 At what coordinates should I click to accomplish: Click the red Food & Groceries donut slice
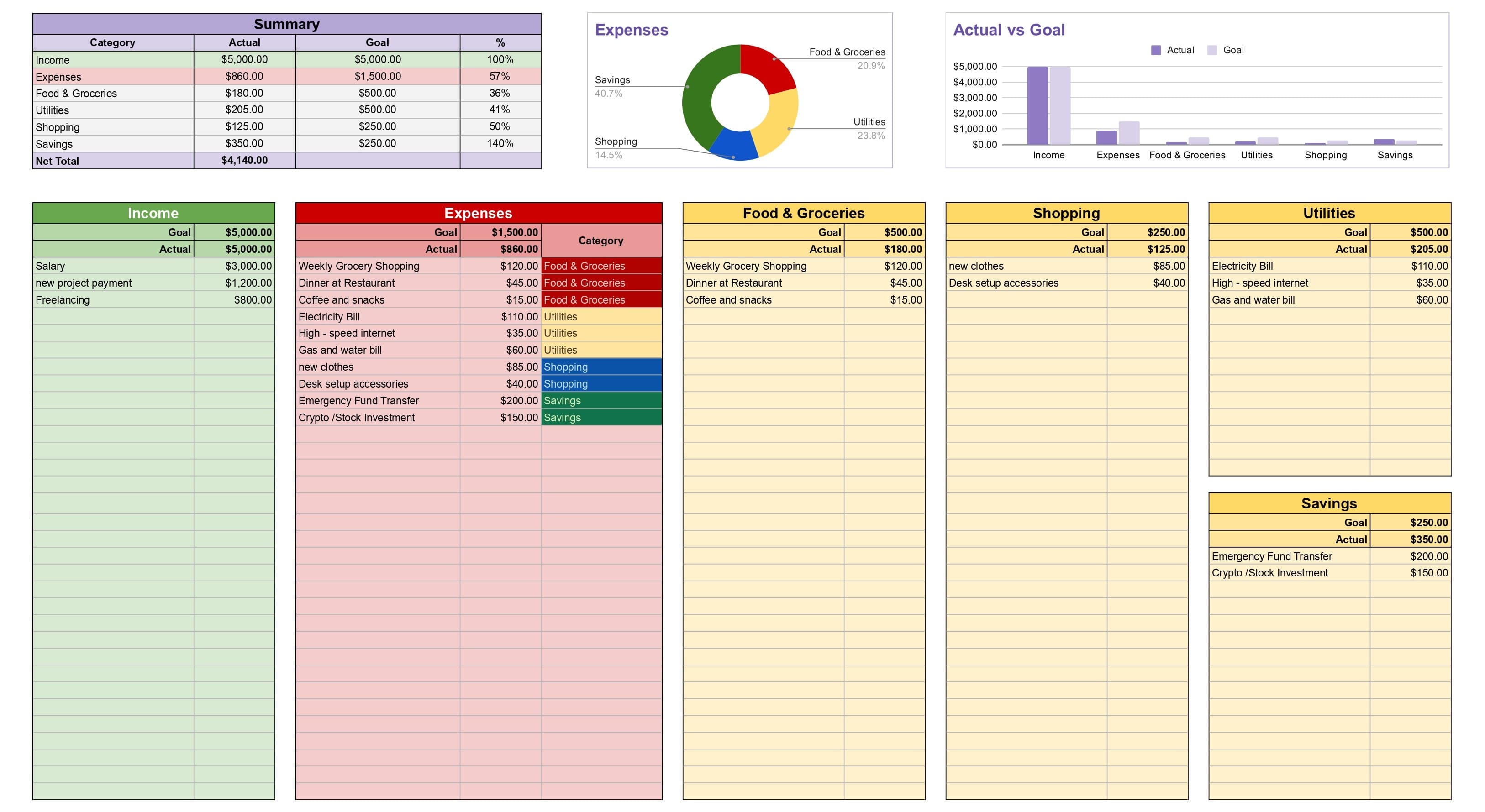pos(769,66)
